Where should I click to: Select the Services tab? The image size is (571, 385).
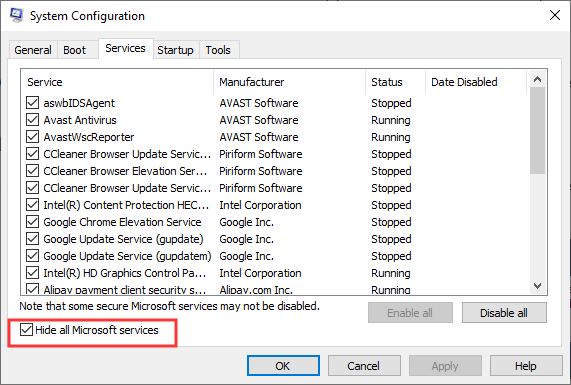tap(125, 48)
